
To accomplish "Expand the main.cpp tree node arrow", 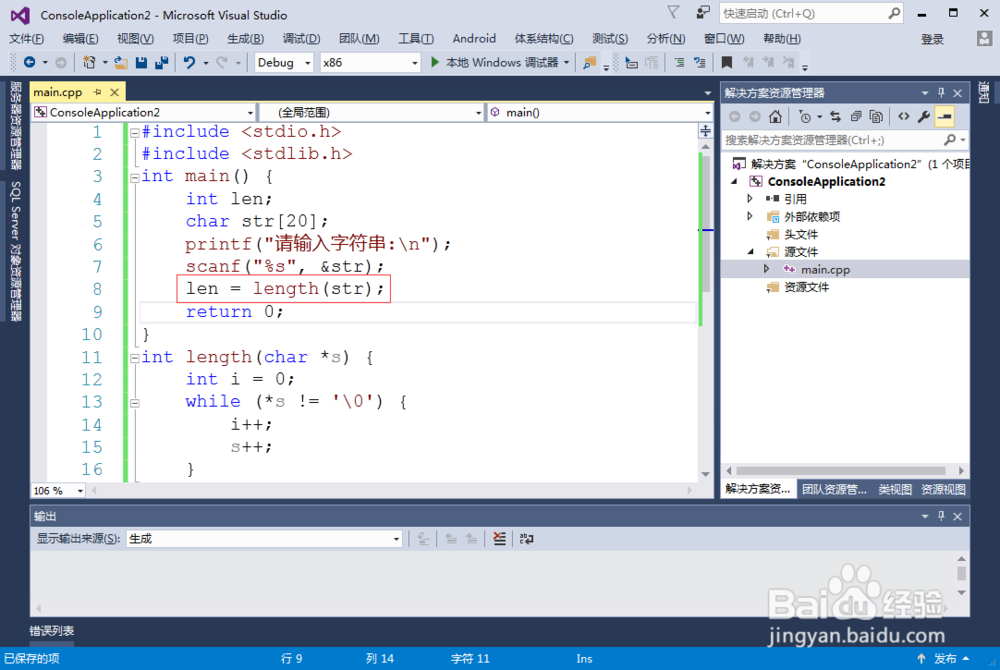I will click(x=766, y=269).
